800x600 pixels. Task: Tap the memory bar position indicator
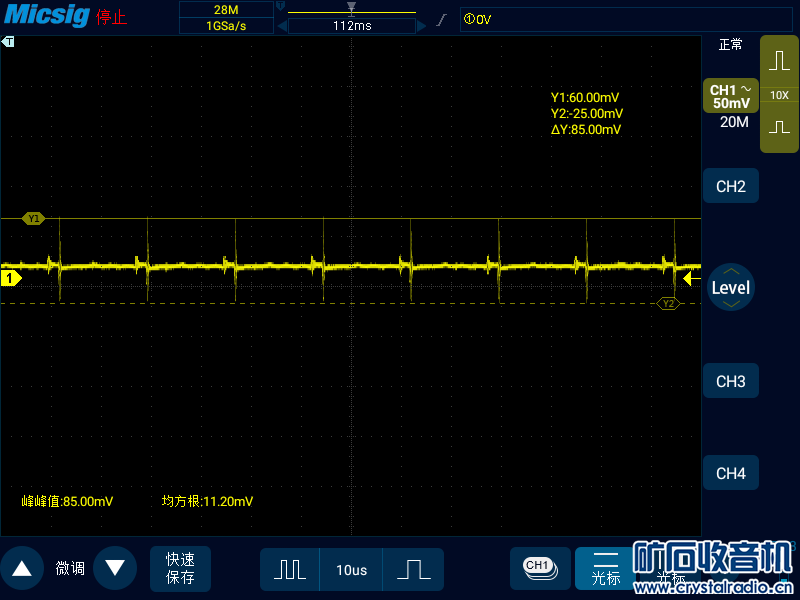352,9
